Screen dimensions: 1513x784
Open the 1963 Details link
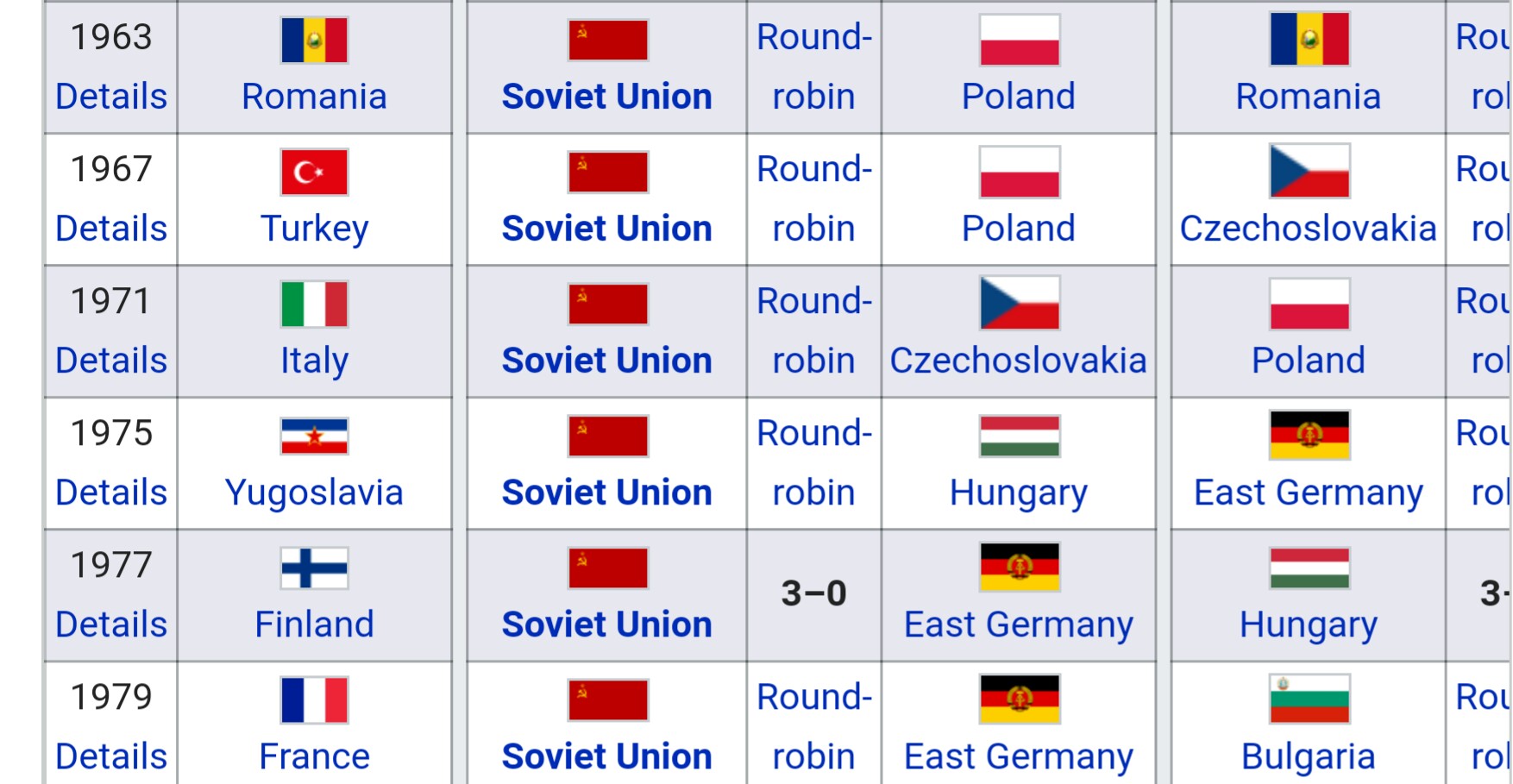[111, 97]
